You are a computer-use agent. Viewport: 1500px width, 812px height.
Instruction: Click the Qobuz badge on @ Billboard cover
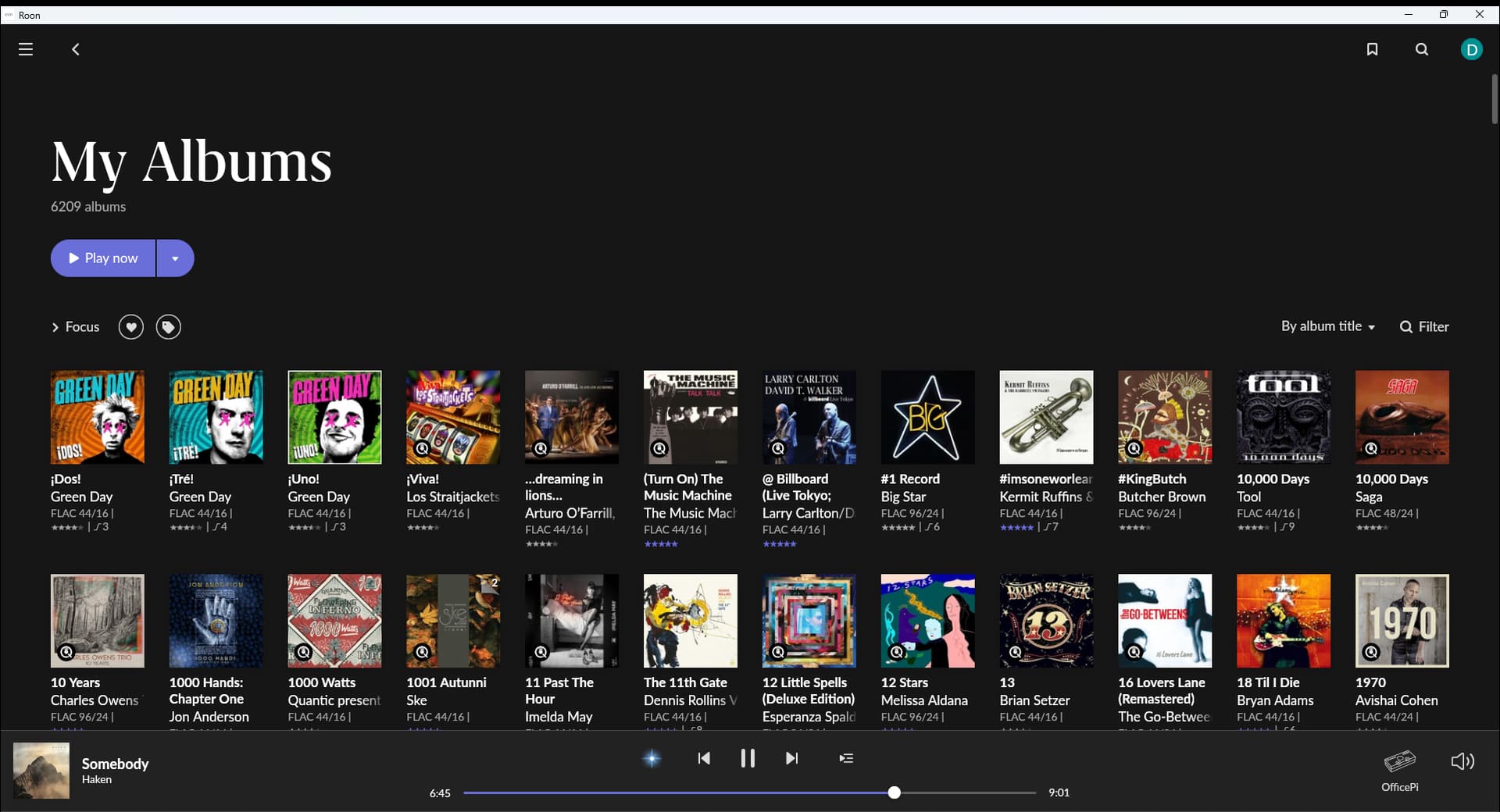tap(778, 448)
